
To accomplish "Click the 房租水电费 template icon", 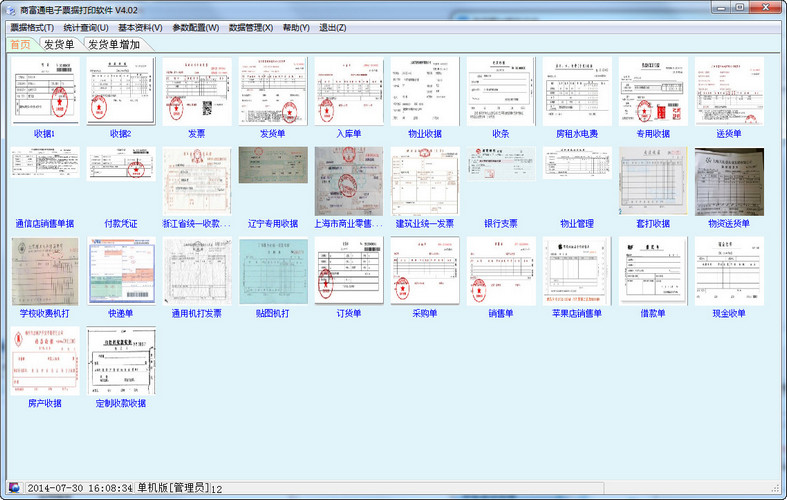I will 577,91.
